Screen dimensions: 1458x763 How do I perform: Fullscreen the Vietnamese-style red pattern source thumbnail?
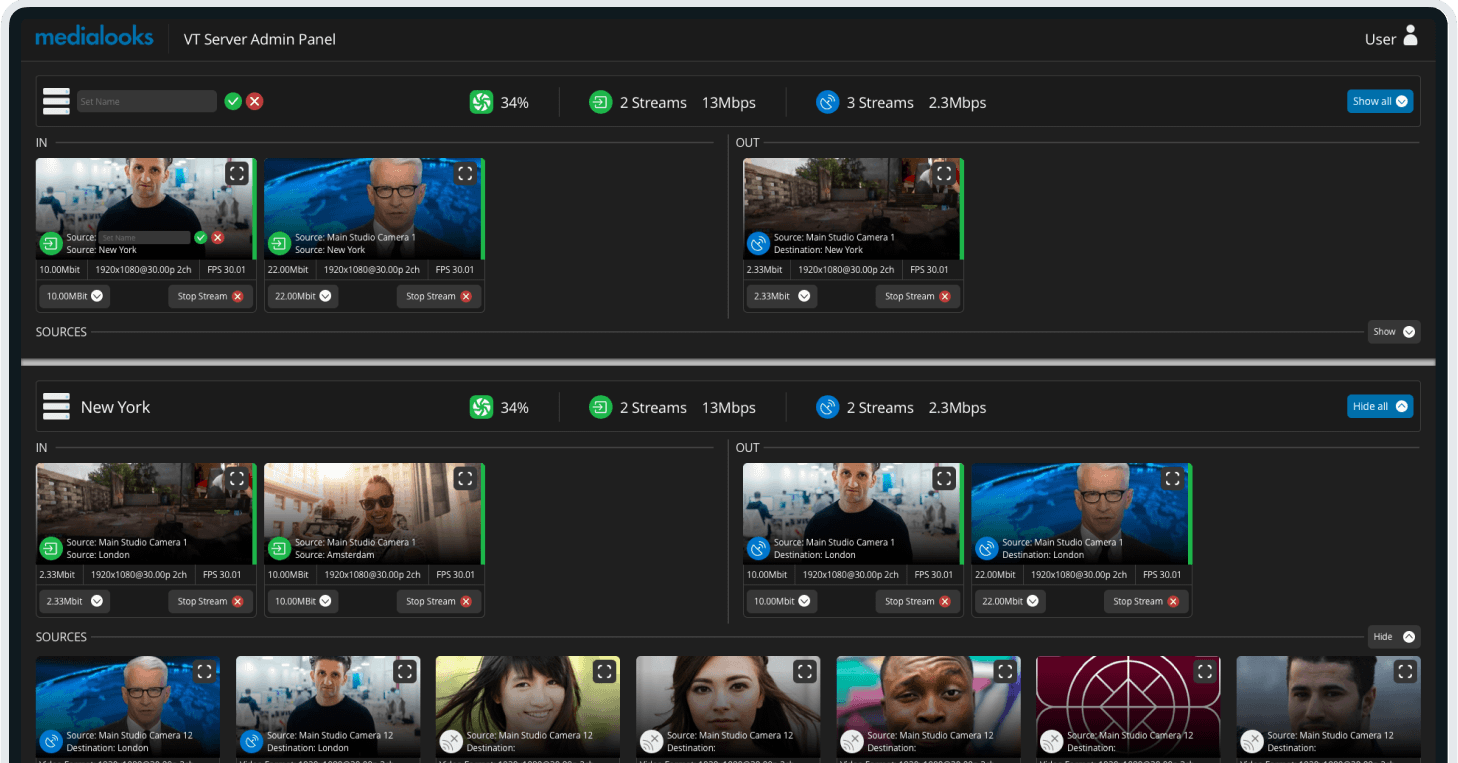(x=1205, y=672)
